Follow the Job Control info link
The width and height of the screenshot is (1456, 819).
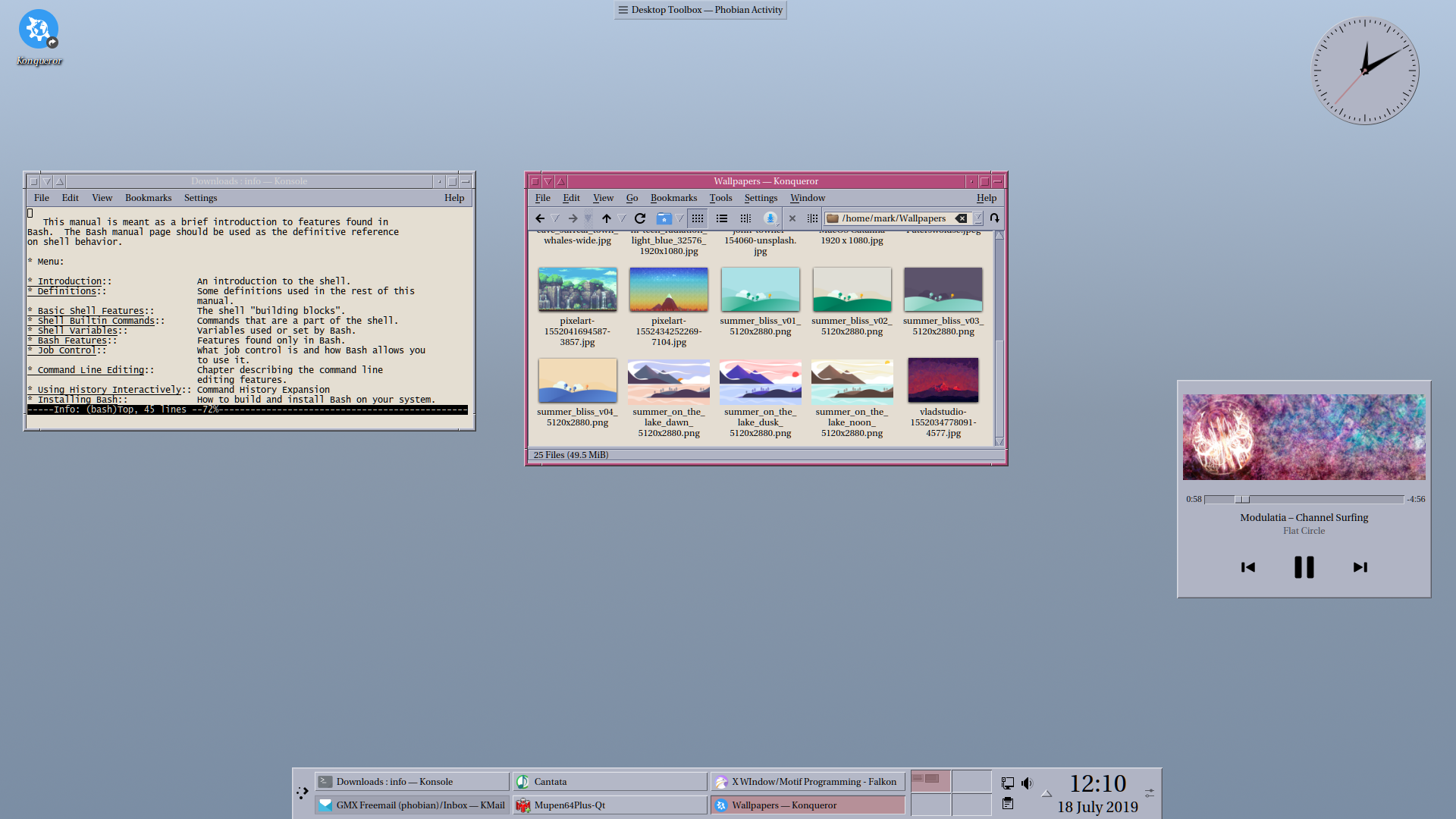[x=67, y=350]
